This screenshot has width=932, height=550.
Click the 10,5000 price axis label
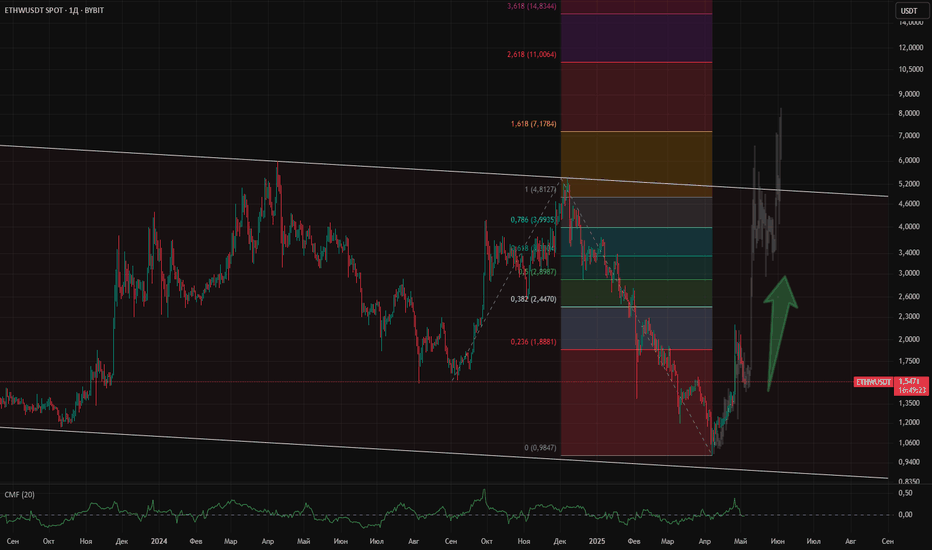click(x=910, y=70)
